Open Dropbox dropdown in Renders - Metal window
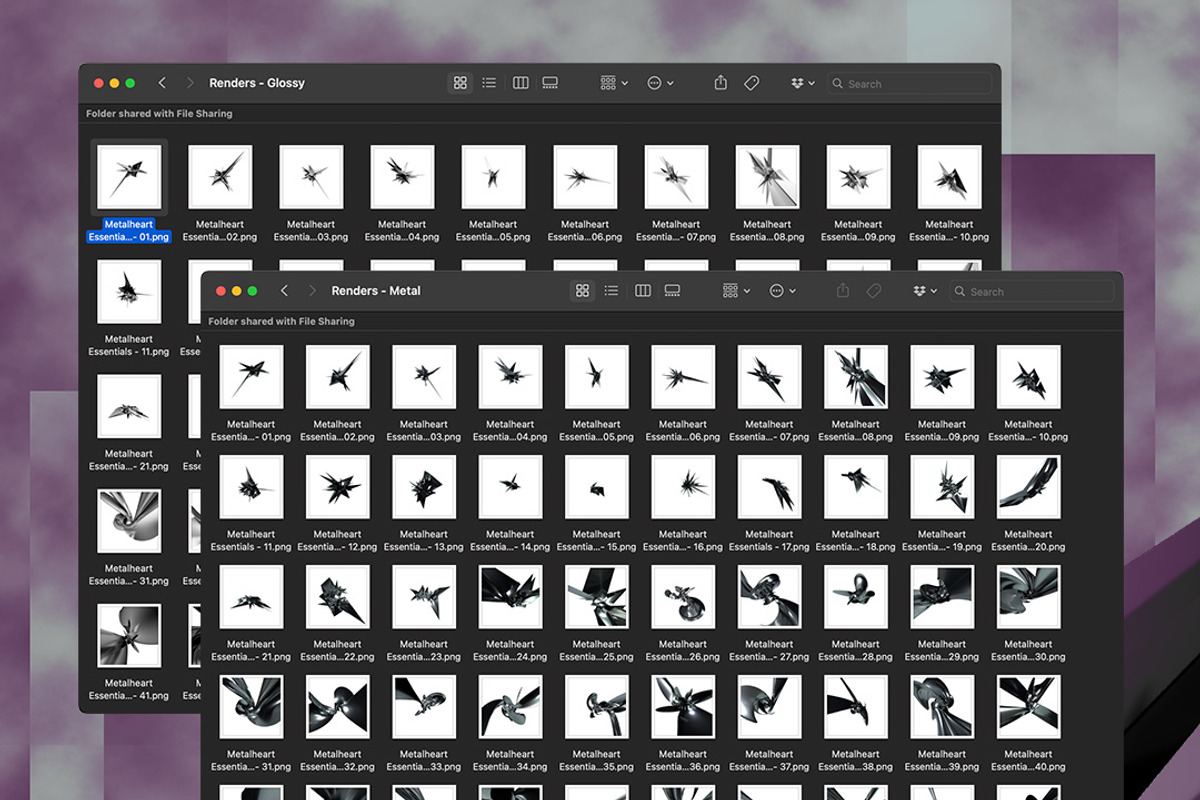The width and height of the screenshot is (1200, 800). click(x=925, y=291)
